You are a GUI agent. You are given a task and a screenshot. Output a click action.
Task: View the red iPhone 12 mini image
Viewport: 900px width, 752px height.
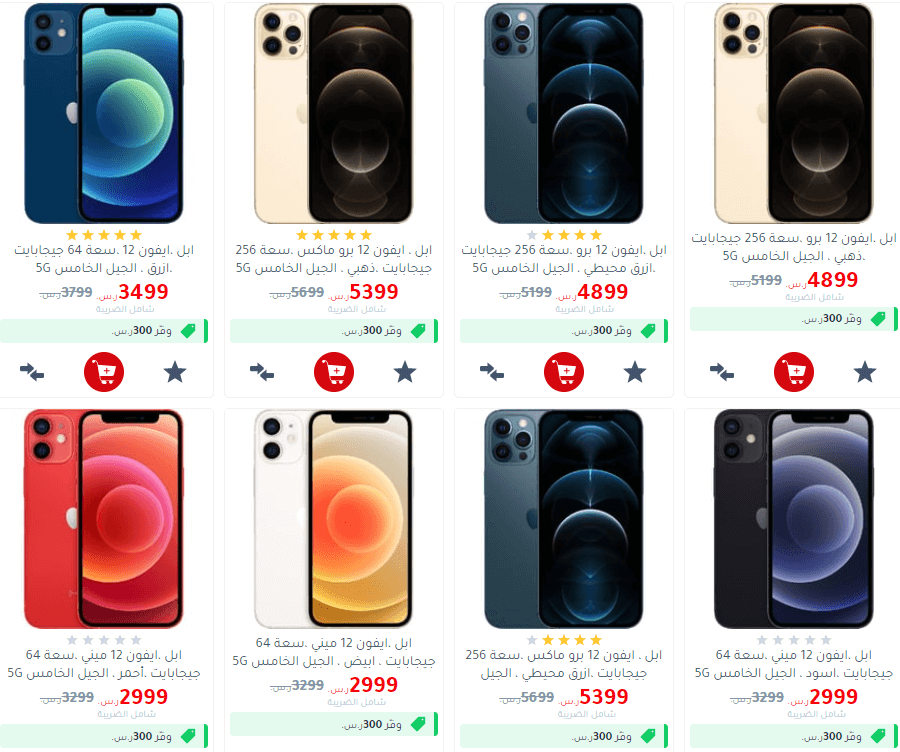pyautogui.click(x=104, y=519)
